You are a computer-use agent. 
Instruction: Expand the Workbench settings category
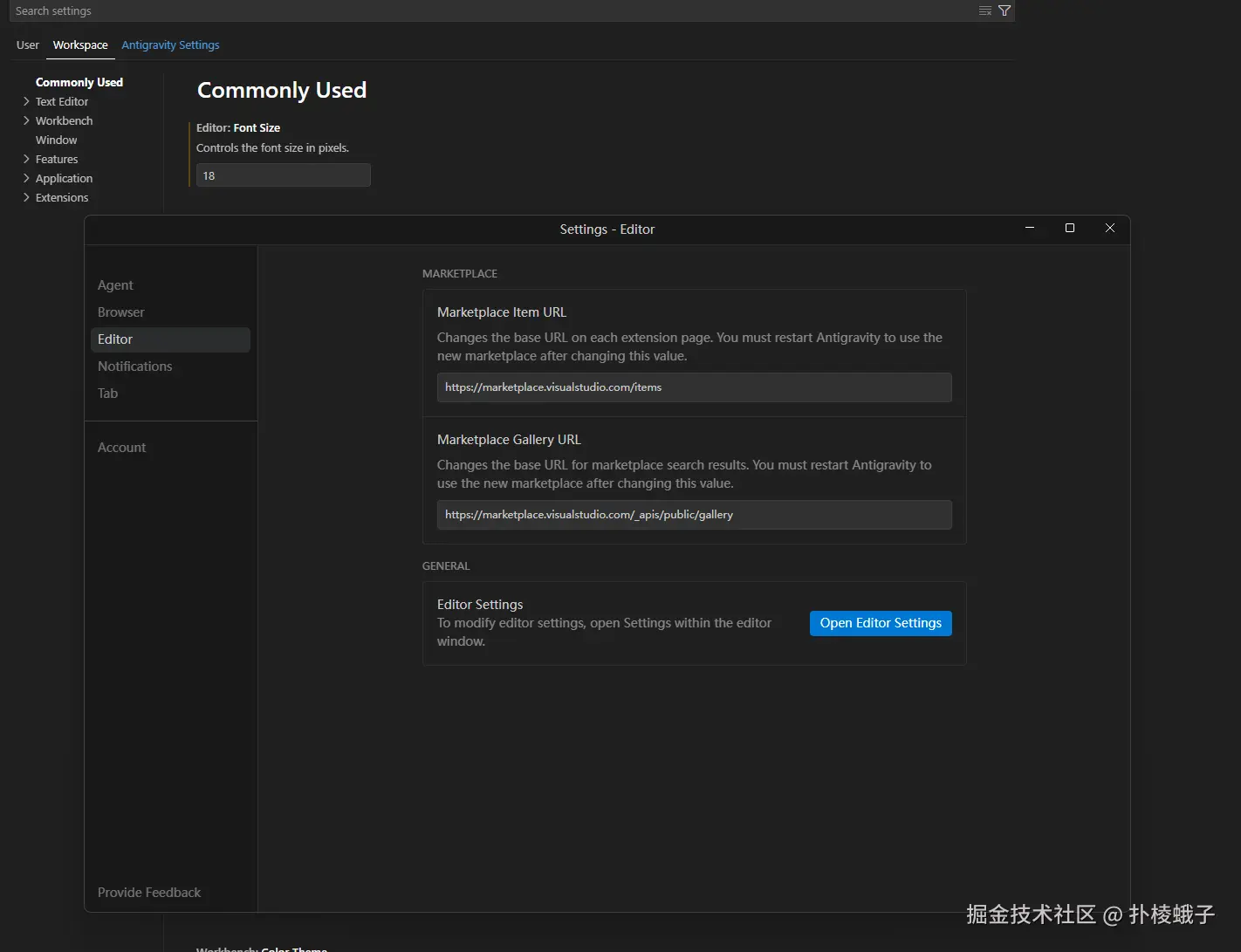(26, 120)
